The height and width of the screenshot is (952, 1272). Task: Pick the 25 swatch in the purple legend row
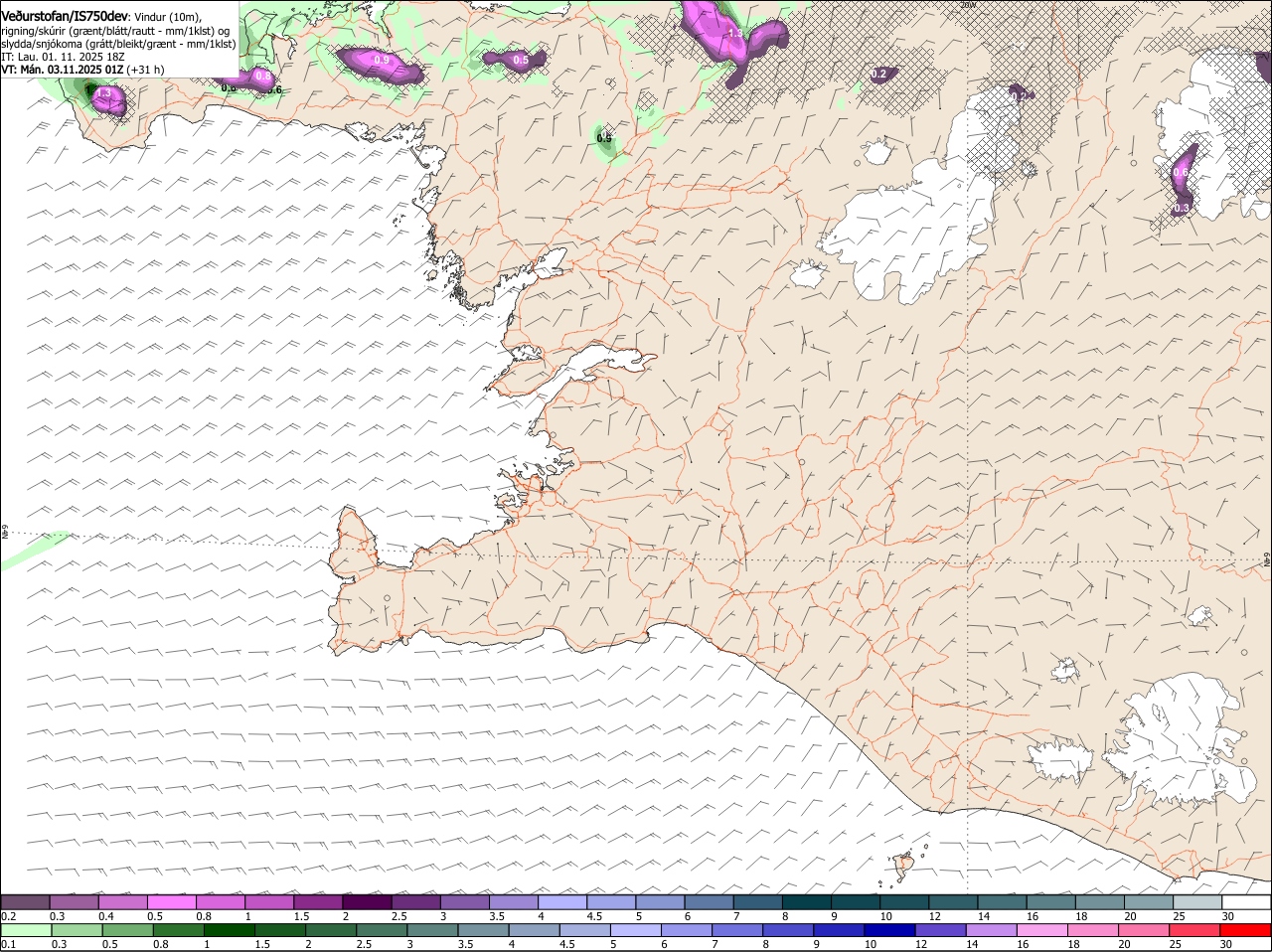[x=1197, y=902]
